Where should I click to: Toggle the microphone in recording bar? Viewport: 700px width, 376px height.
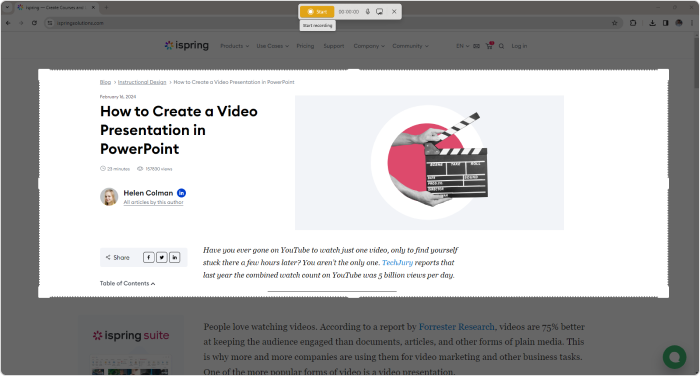coord(368,12)
